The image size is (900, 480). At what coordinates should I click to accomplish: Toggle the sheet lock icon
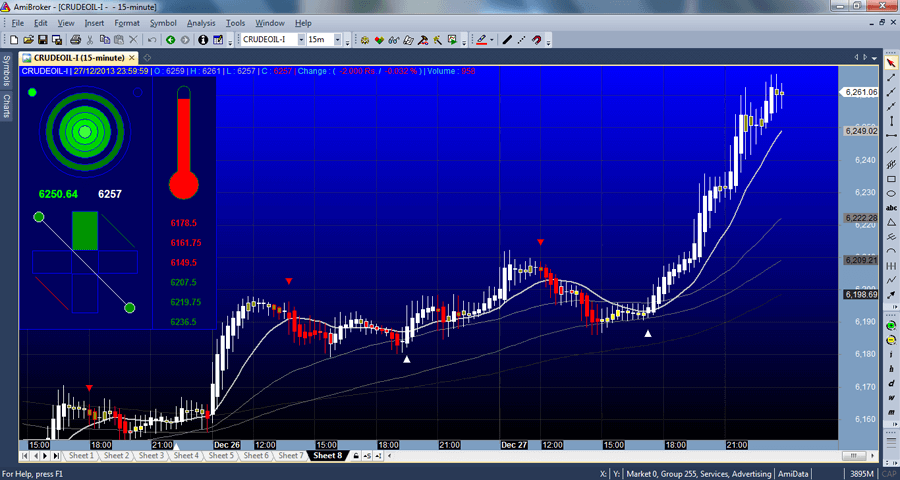pos(356,455)
